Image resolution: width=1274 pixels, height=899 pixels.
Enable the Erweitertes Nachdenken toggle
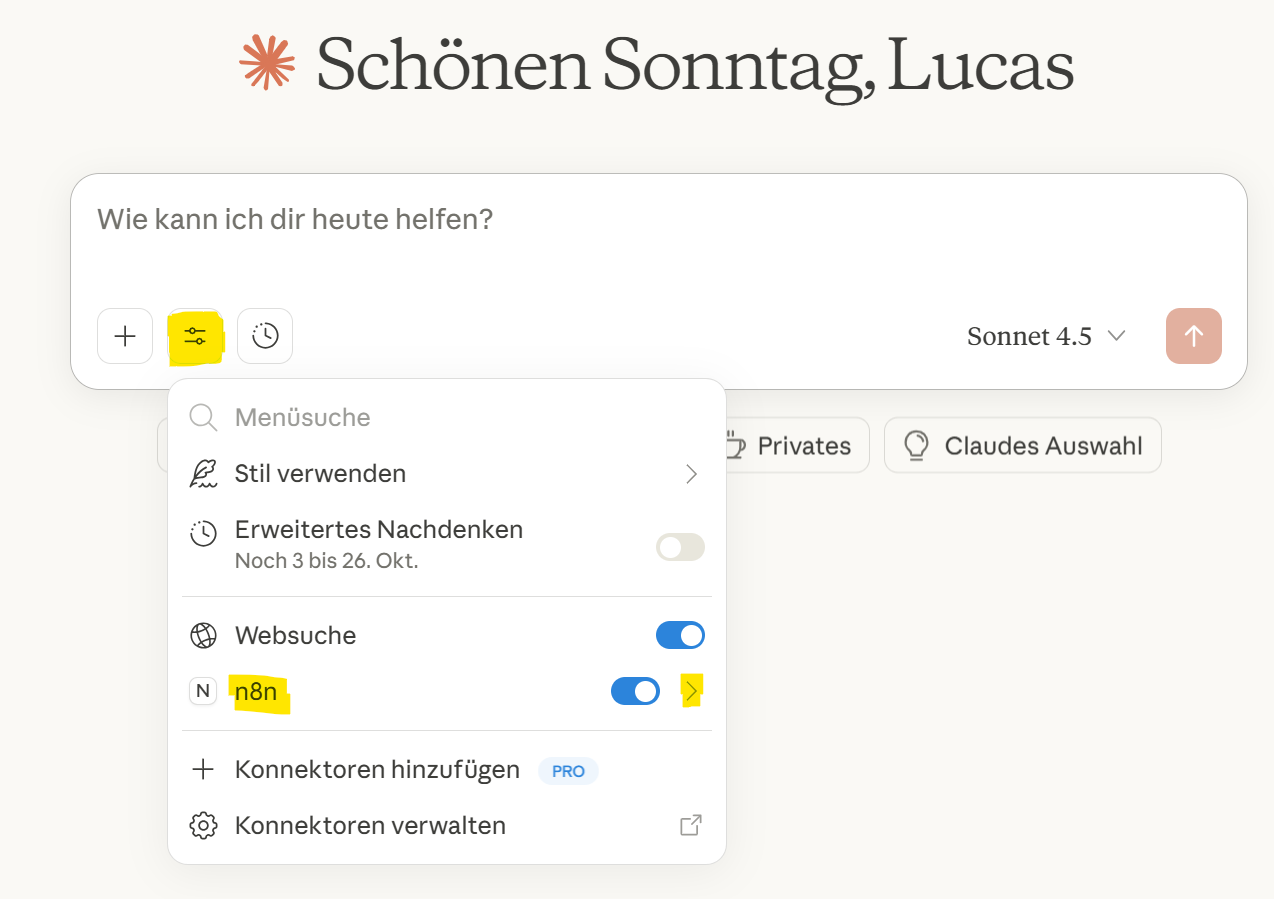click(680, 547)
